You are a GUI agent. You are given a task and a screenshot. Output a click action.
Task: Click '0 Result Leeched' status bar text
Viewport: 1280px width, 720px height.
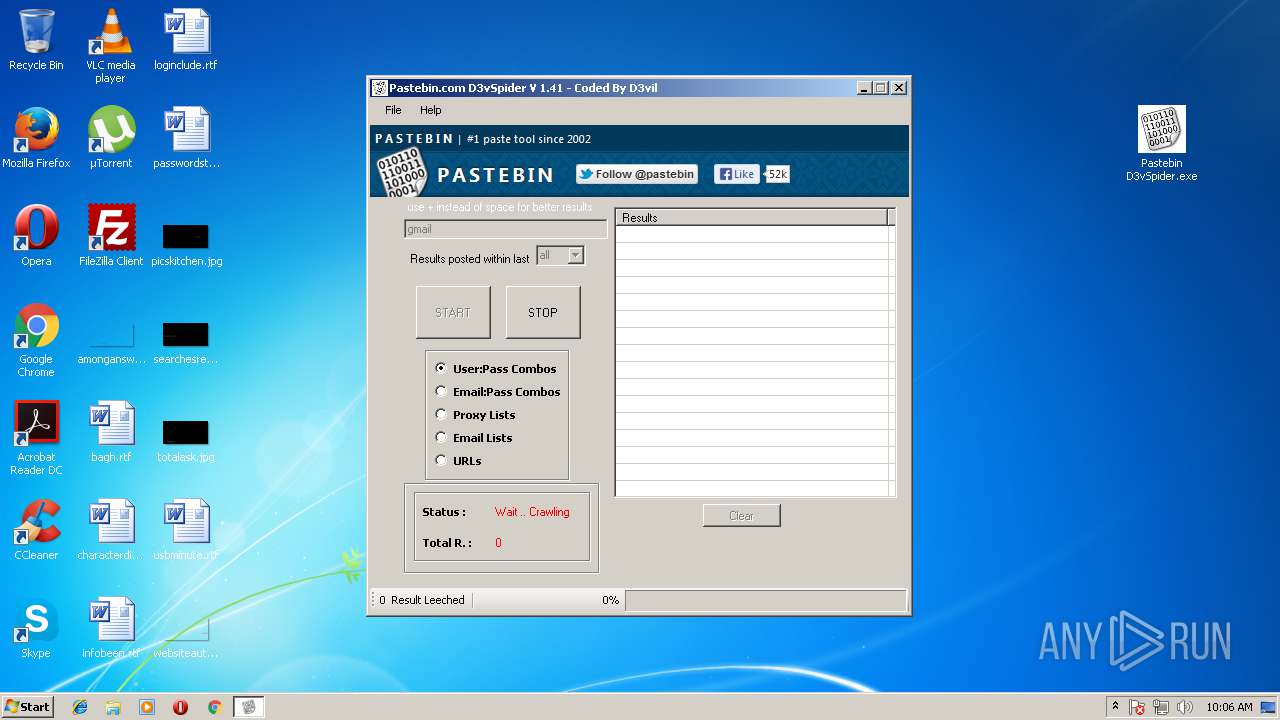422,600
